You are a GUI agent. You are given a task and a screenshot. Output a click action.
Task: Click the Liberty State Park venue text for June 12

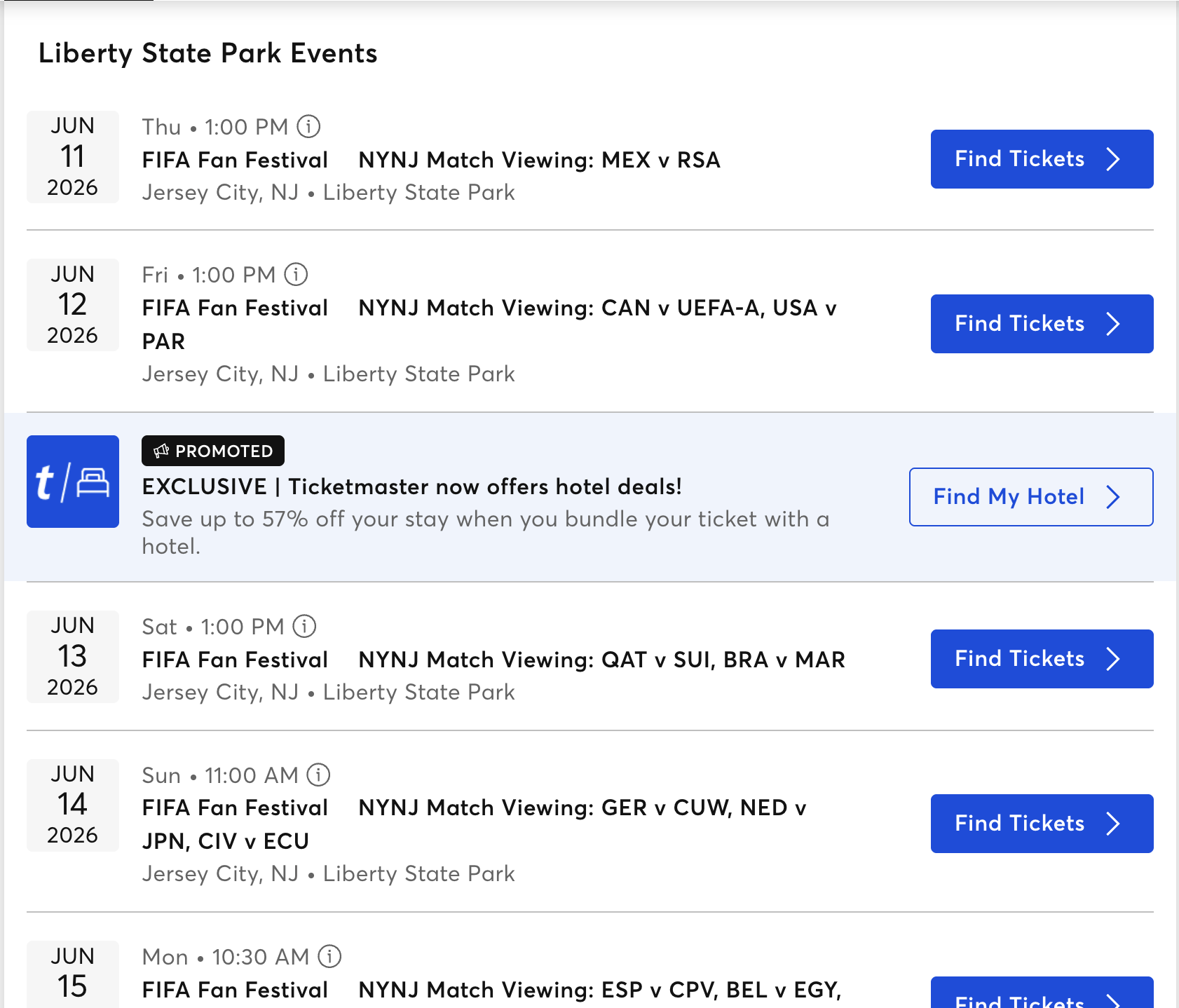(418, 374)
